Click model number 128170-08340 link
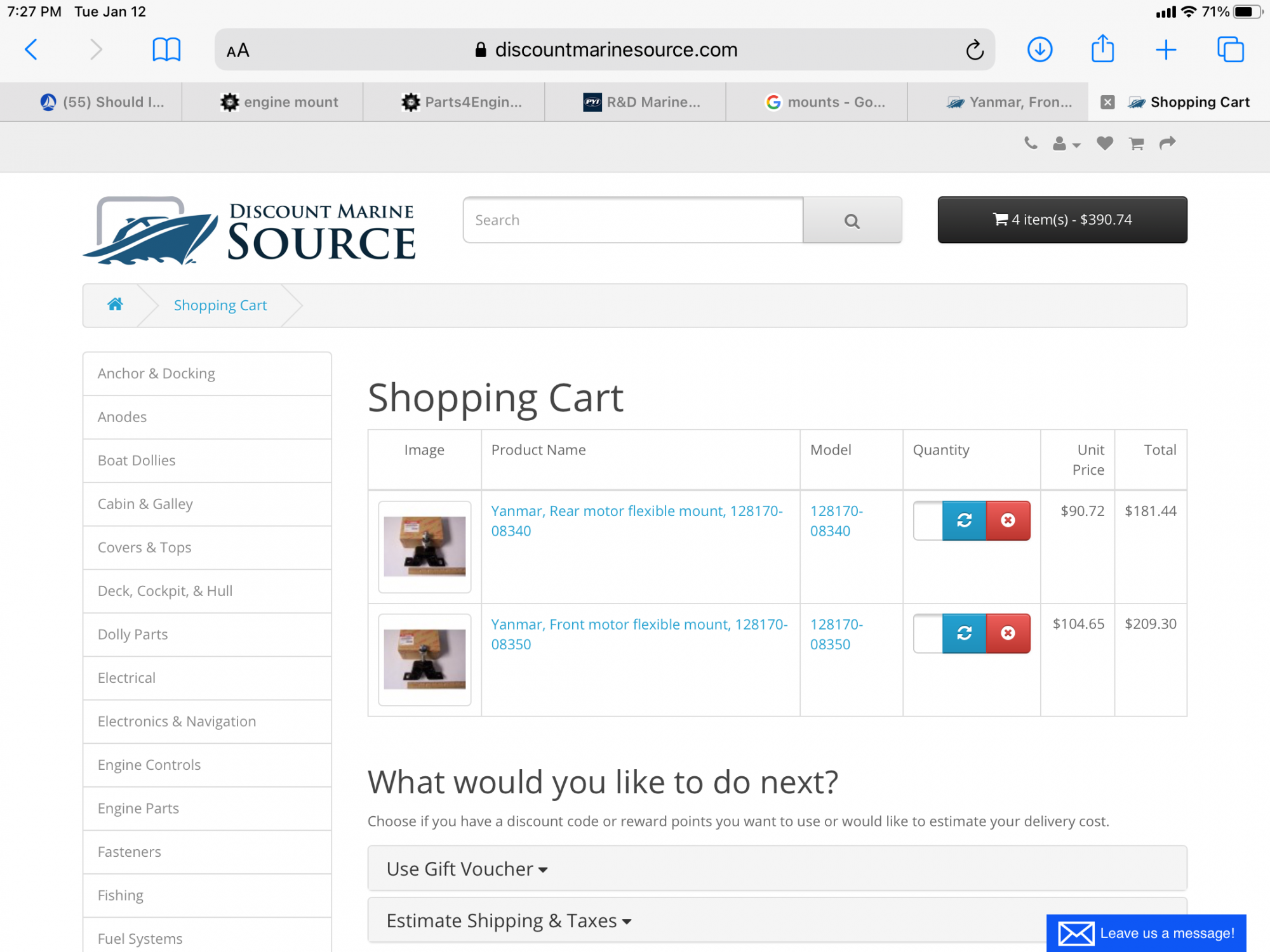Image resolution: width=1270 pixels, height=952 pixels. click(x=836, y=521)
